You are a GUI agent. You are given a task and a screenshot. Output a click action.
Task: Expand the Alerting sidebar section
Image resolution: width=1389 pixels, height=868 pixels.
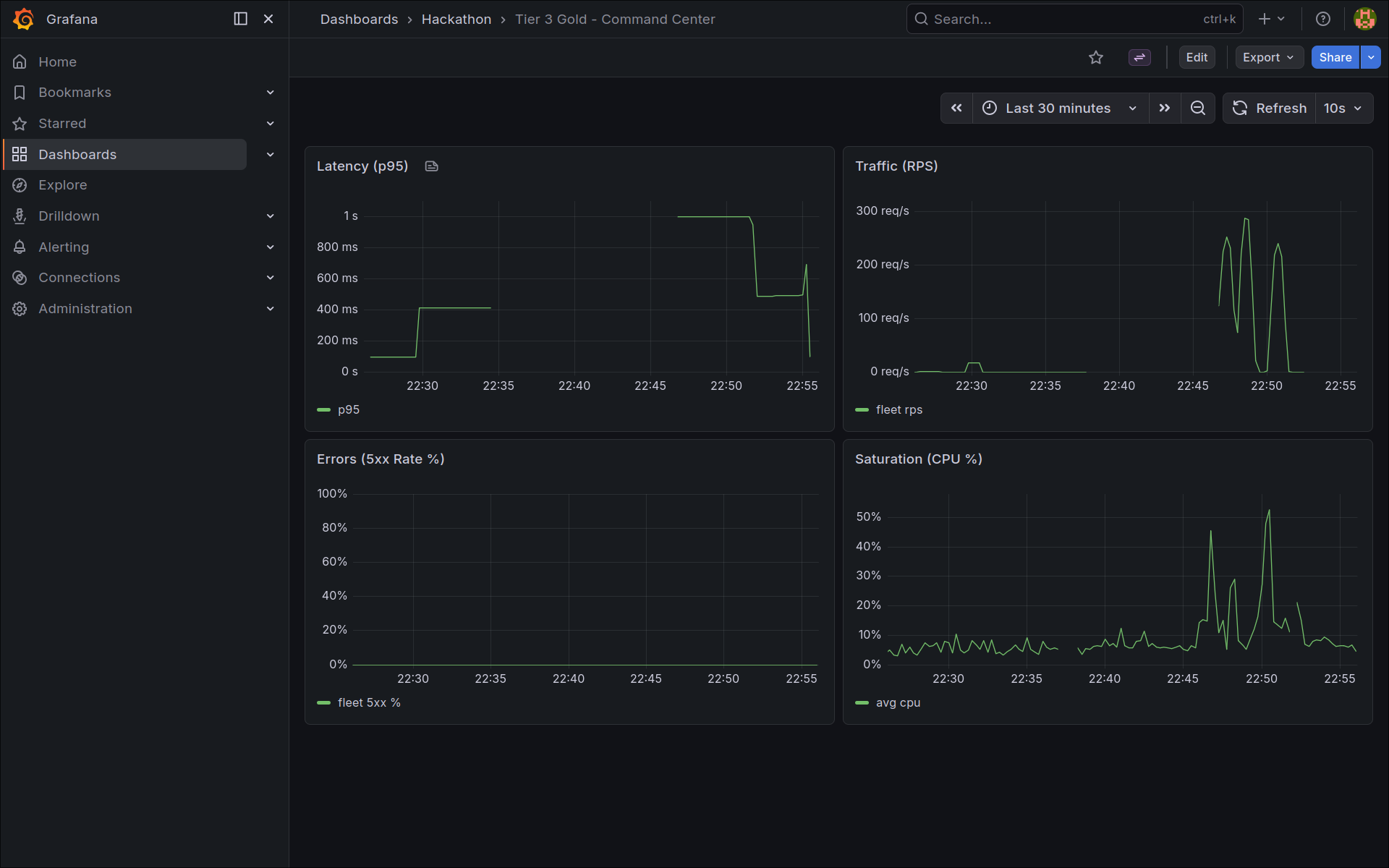tap(270, 247)
